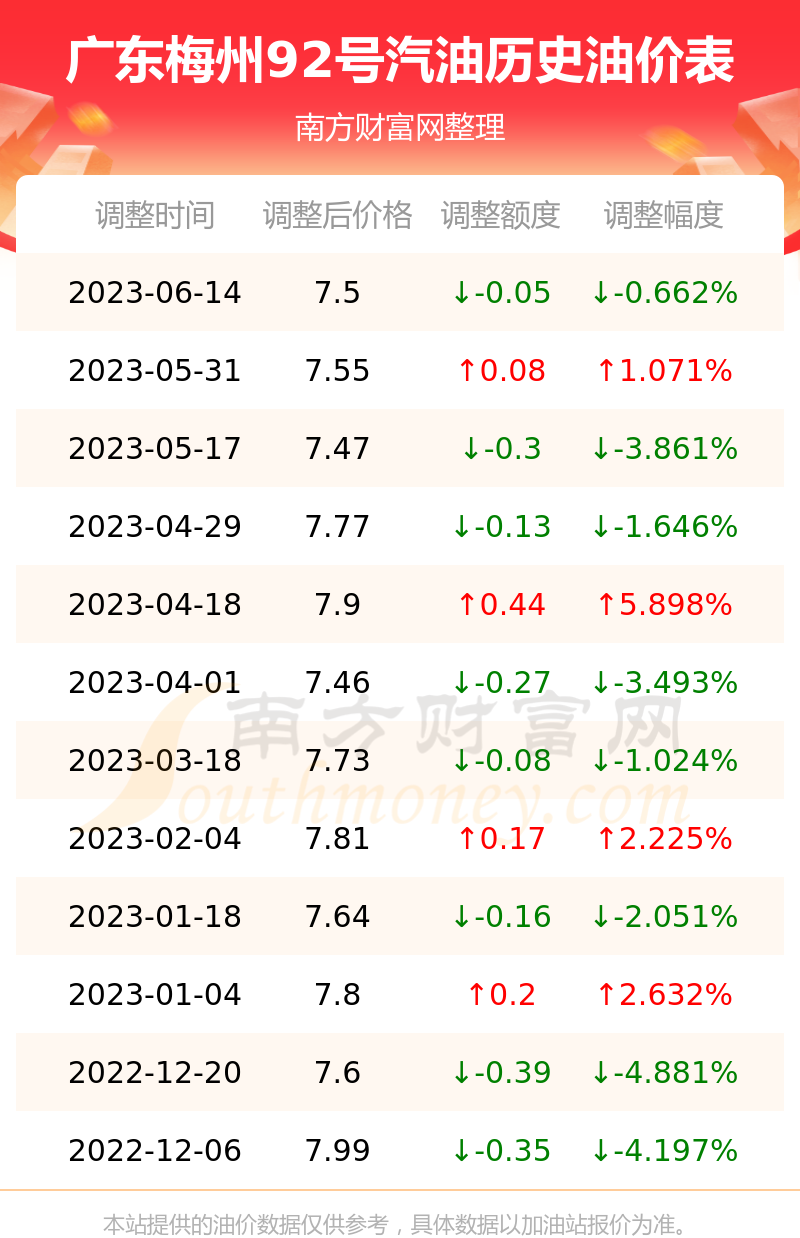Click the 2023-06-14 date cell
This screenshot has width=800, height=1238.
pos(155,293)
